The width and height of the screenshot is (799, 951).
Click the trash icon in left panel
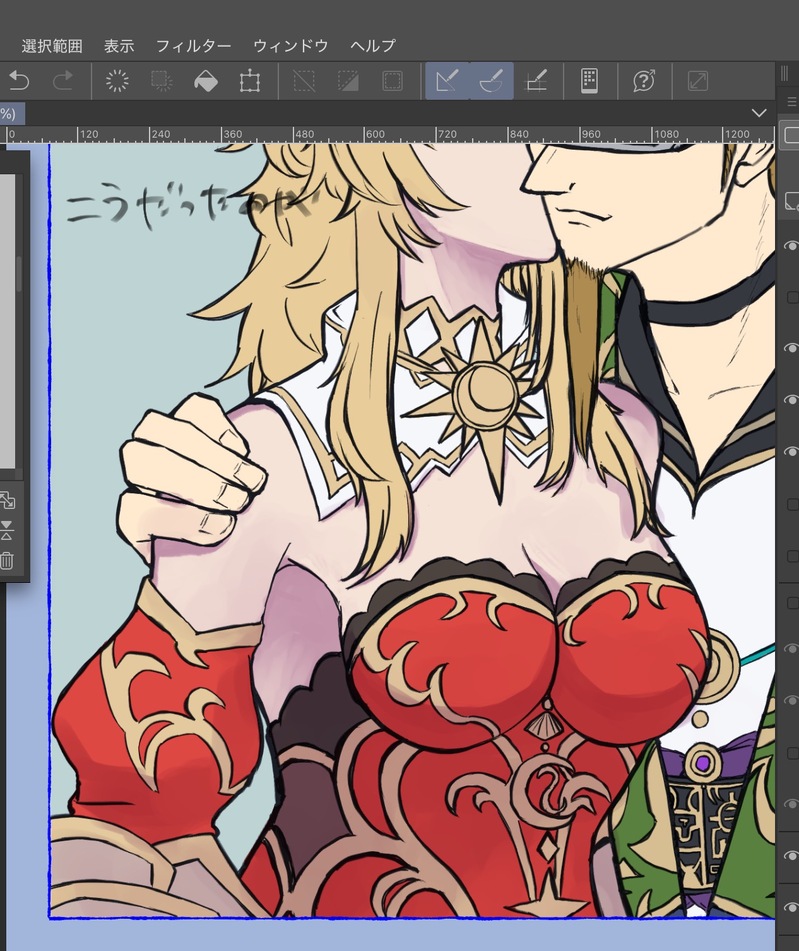click(x=7, y=560)
